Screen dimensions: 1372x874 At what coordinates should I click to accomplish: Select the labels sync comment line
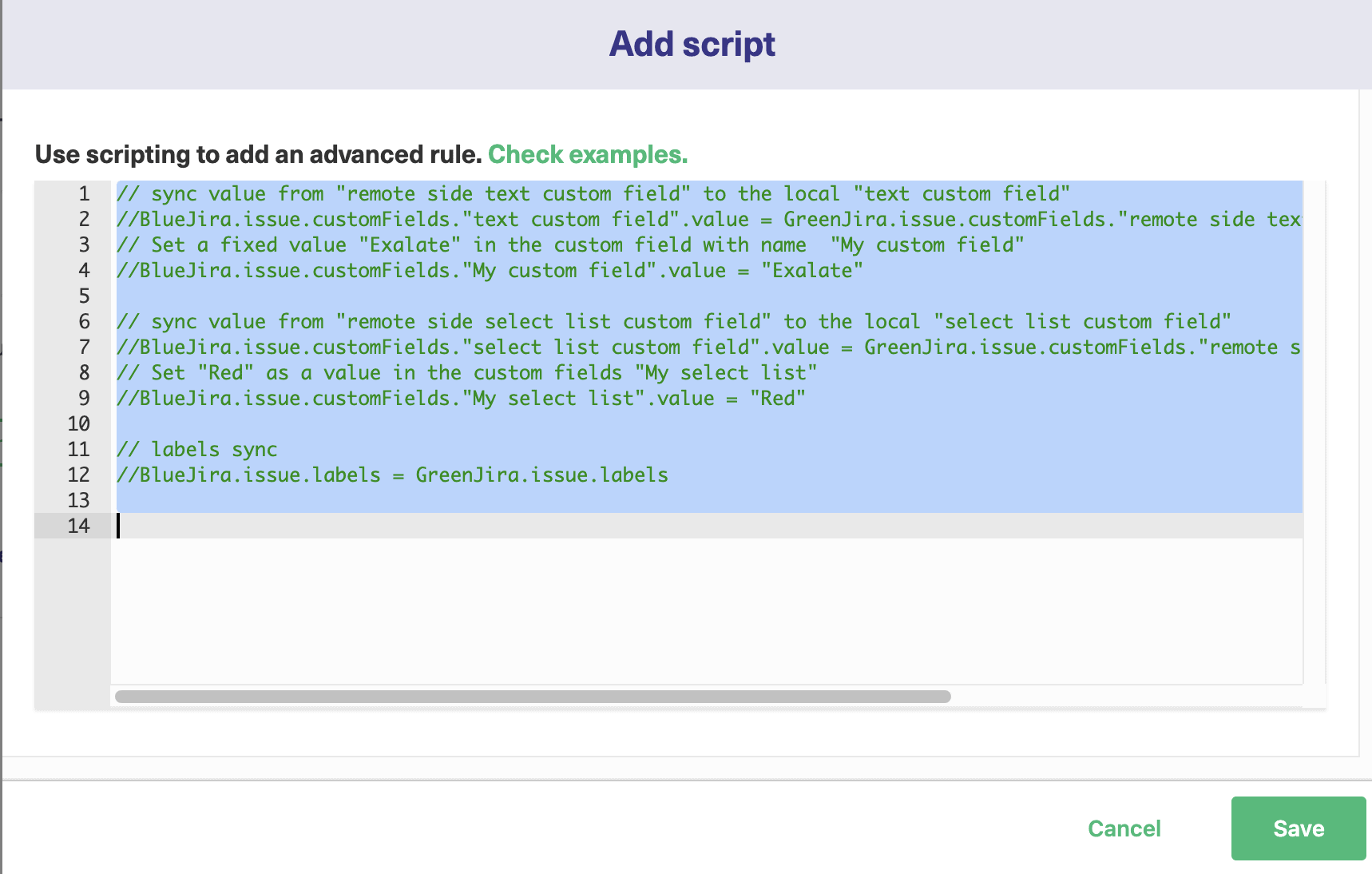pyautogui.click(x=196, y=449)
